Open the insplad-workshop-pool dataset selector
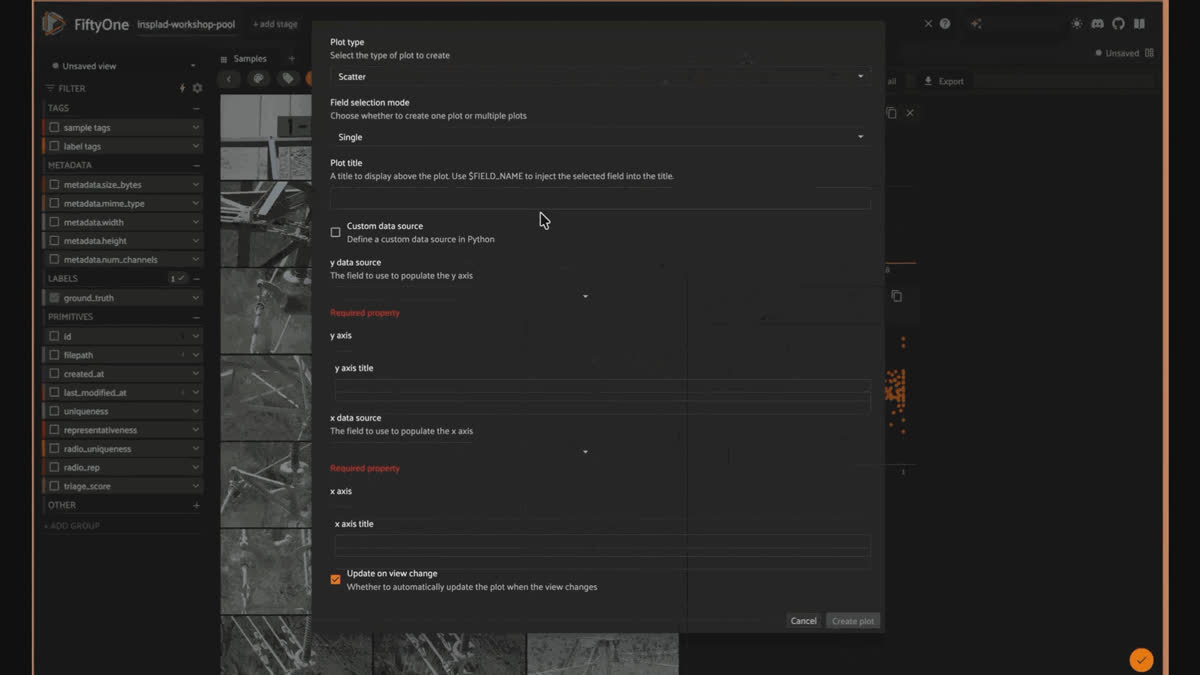Viewport: 1200px width, 675px height. click(x=186, y=24)
